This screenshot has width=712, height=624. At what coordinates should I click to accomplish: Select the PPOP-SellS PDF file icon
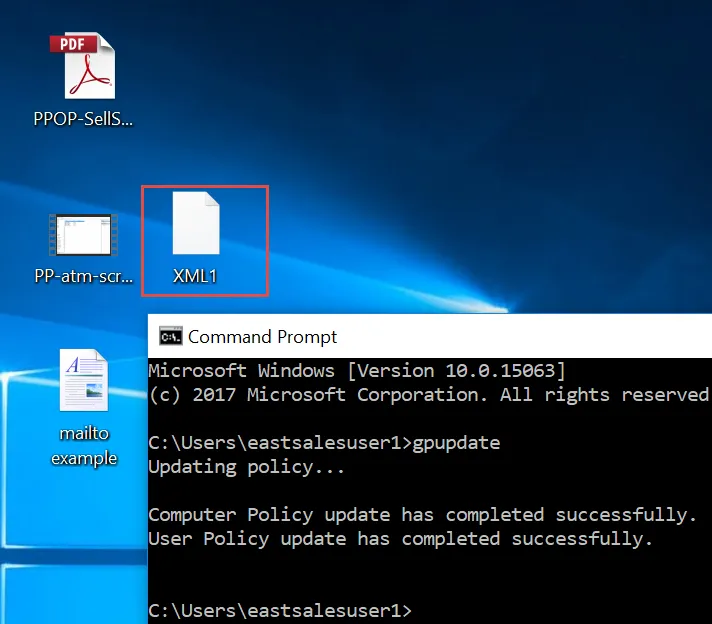tap(84, 66)
